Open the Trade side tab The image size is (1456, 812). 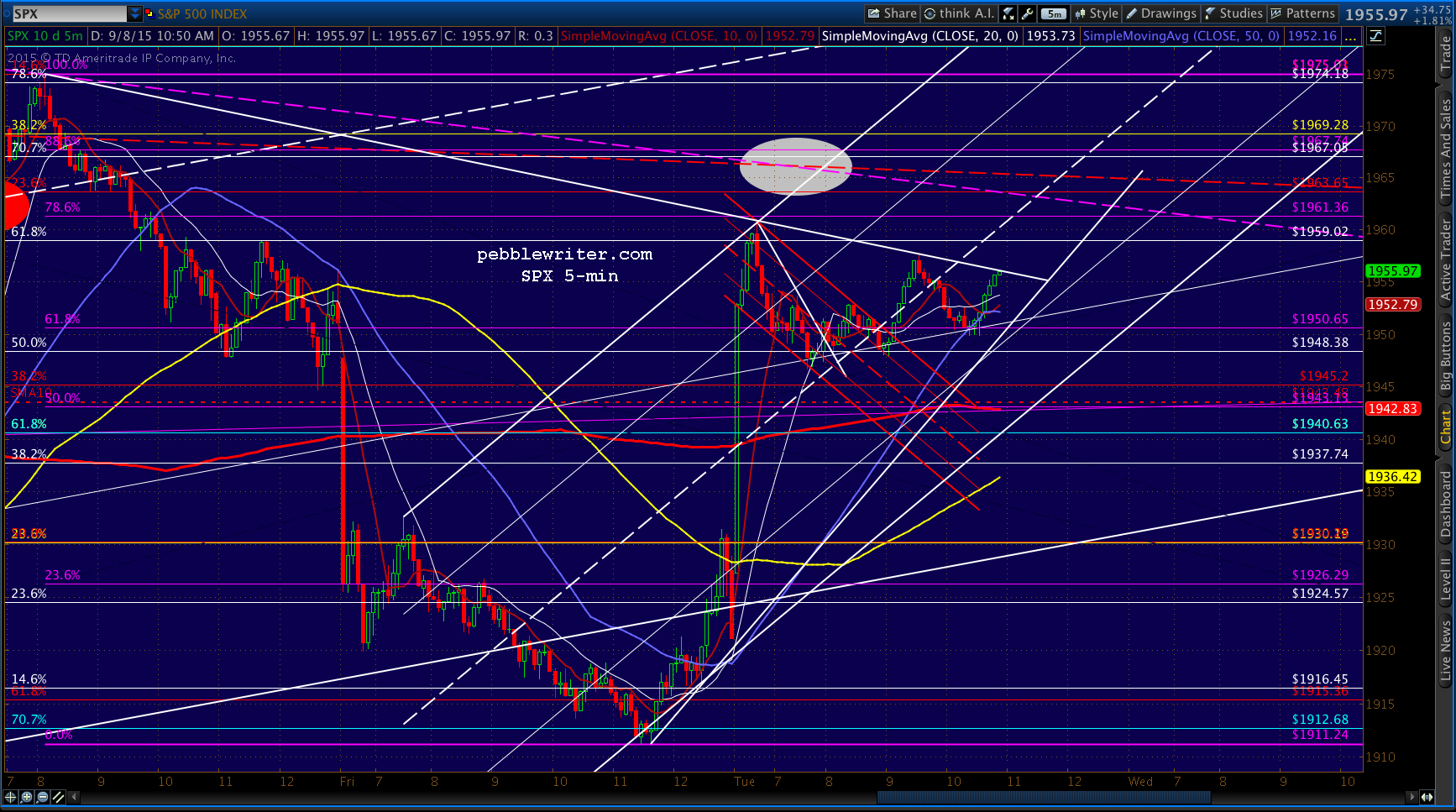point(1446,55)
